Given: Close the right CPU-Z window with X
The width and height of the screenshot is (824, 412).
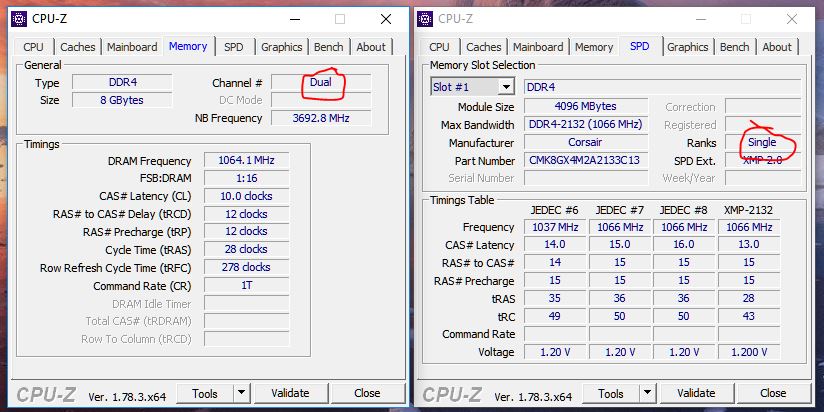Looking at the screenshot, I should tap(792, 19).
